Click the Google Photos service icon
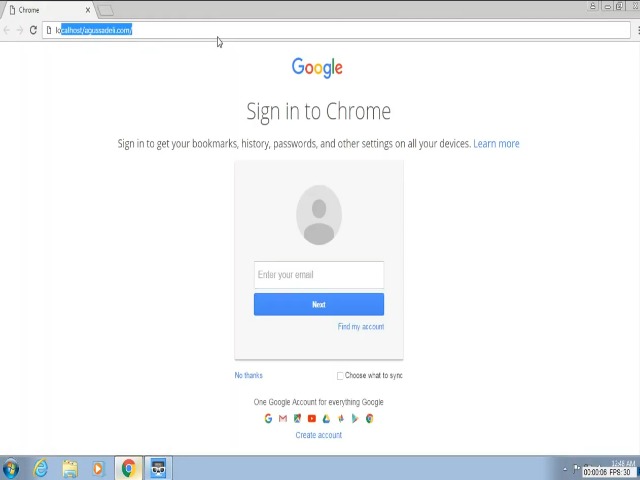The width and height of the screenshot is (640, 480). (341, 418)
